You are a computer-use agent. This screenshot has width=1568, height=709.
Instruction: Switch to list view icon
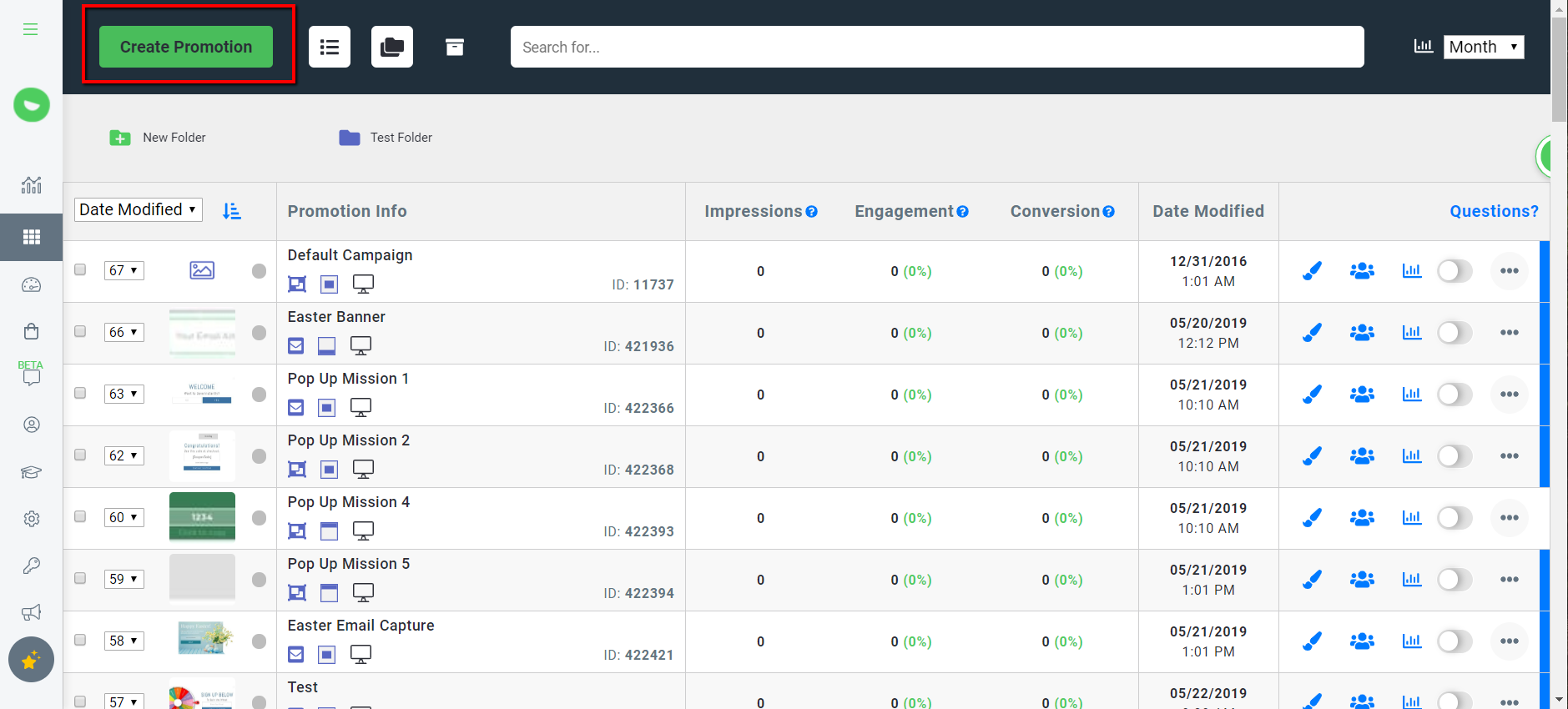[x=330, y=48]
